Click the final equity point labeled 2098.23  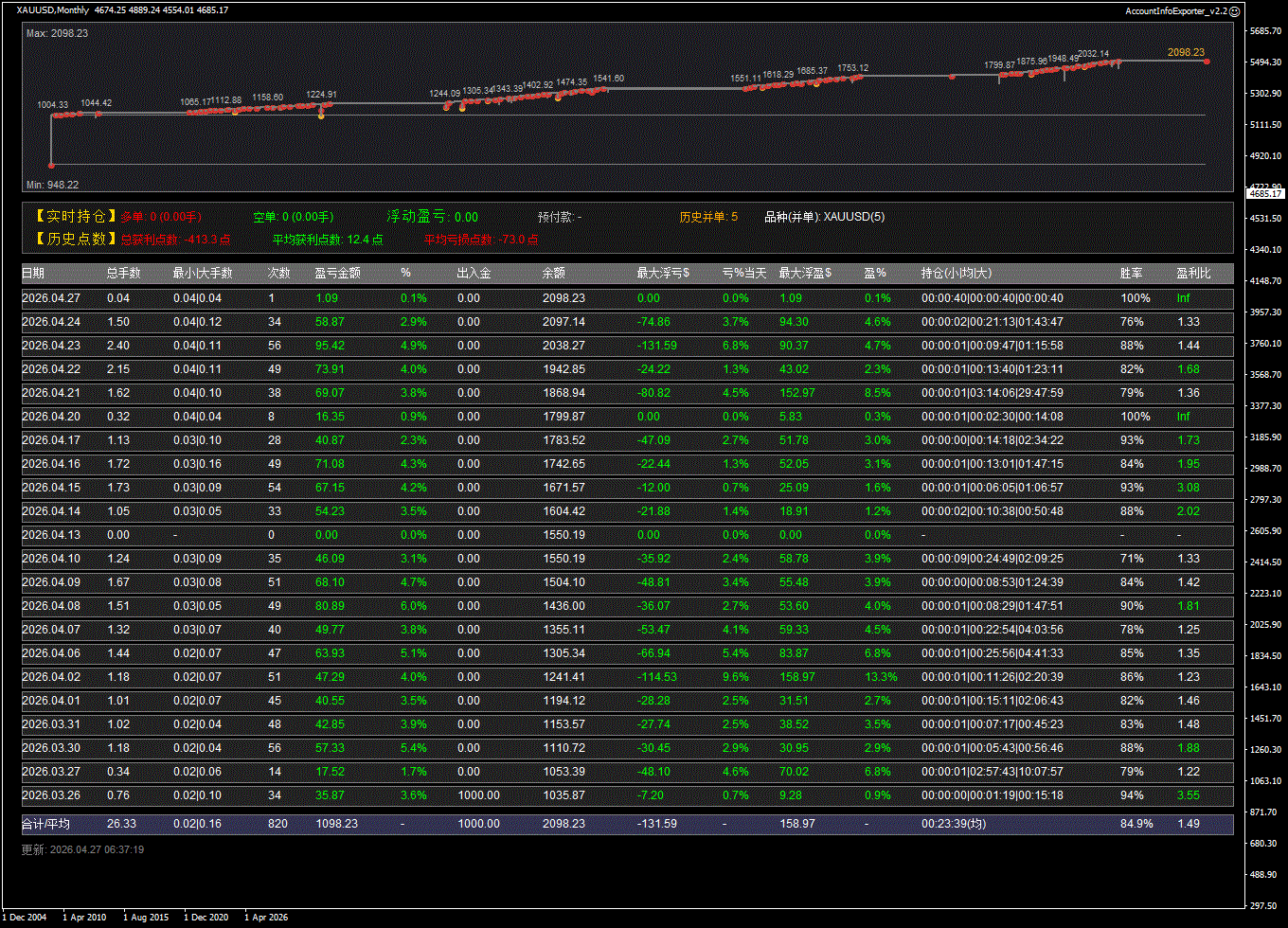point(1207,62)
